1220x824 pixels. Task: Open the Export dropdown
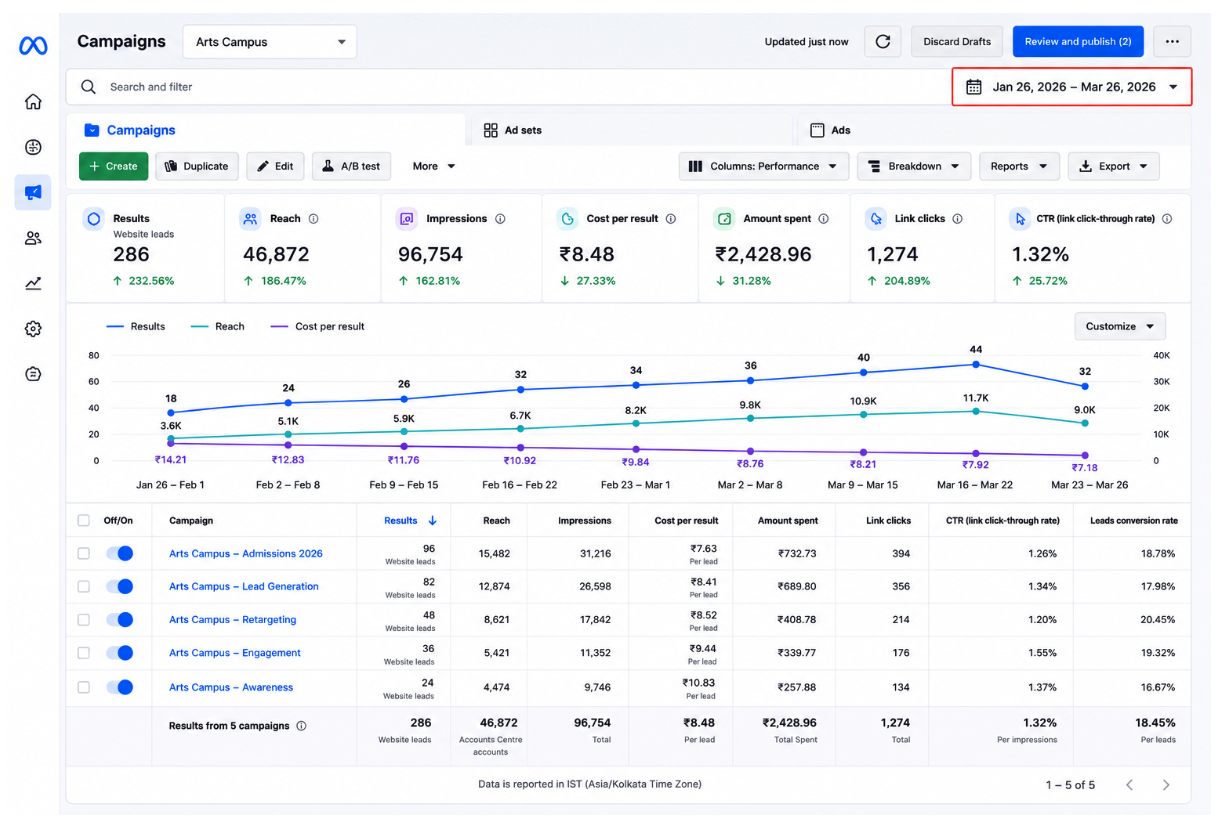click(1114, 166)
